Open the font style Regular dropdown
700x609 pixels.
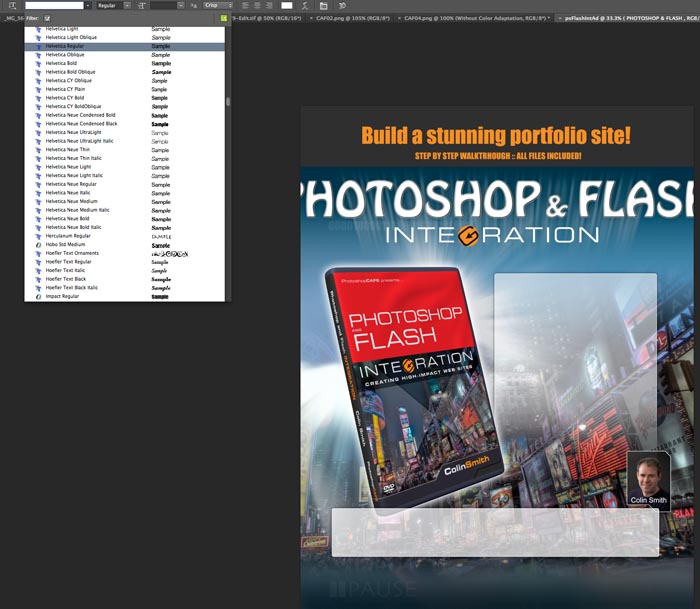(114, 5)
